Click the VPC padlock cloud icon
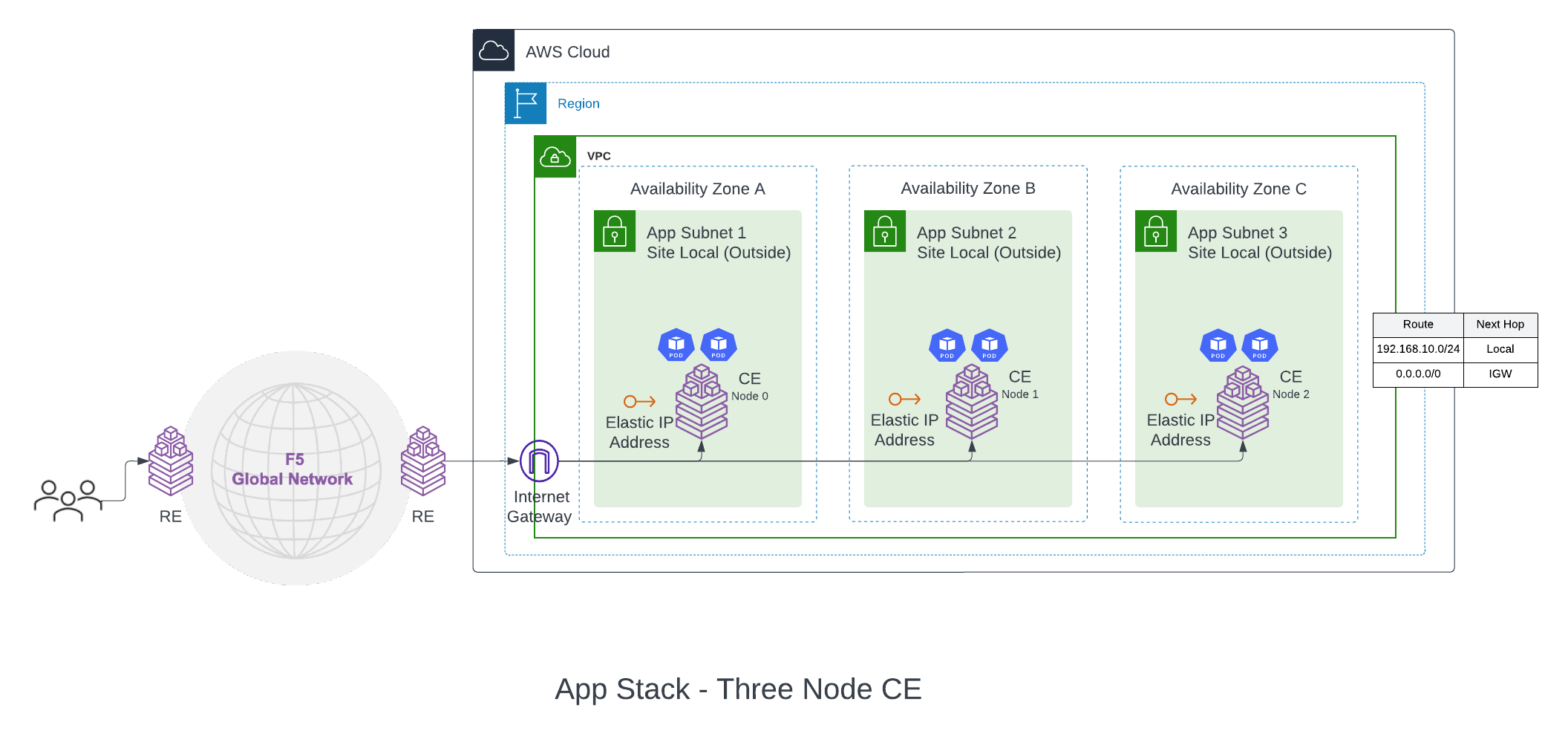The height and width of the screenshot is (745, 1568). (554, 157)
